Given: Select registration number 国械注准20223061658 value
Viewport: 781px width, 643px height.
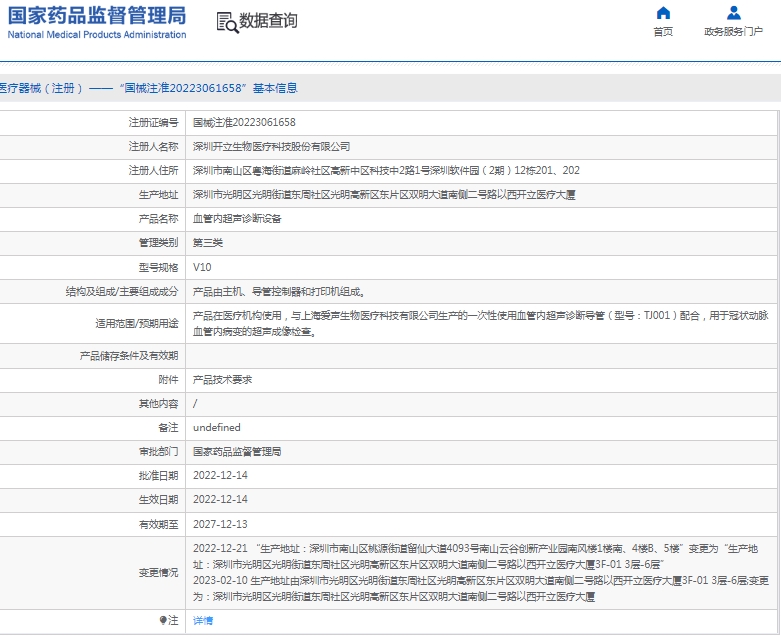Looking at the screenshot, I should pyautogui.click(x=244, y=123).
